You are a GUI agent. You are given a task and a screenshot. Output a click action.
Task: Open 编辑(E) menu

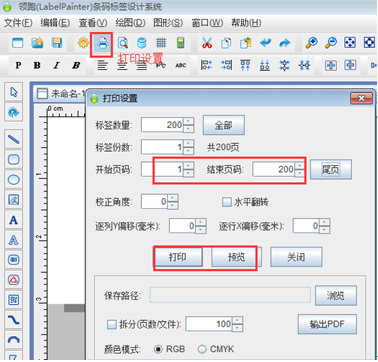pyautogui.click(x=55, y=23)
